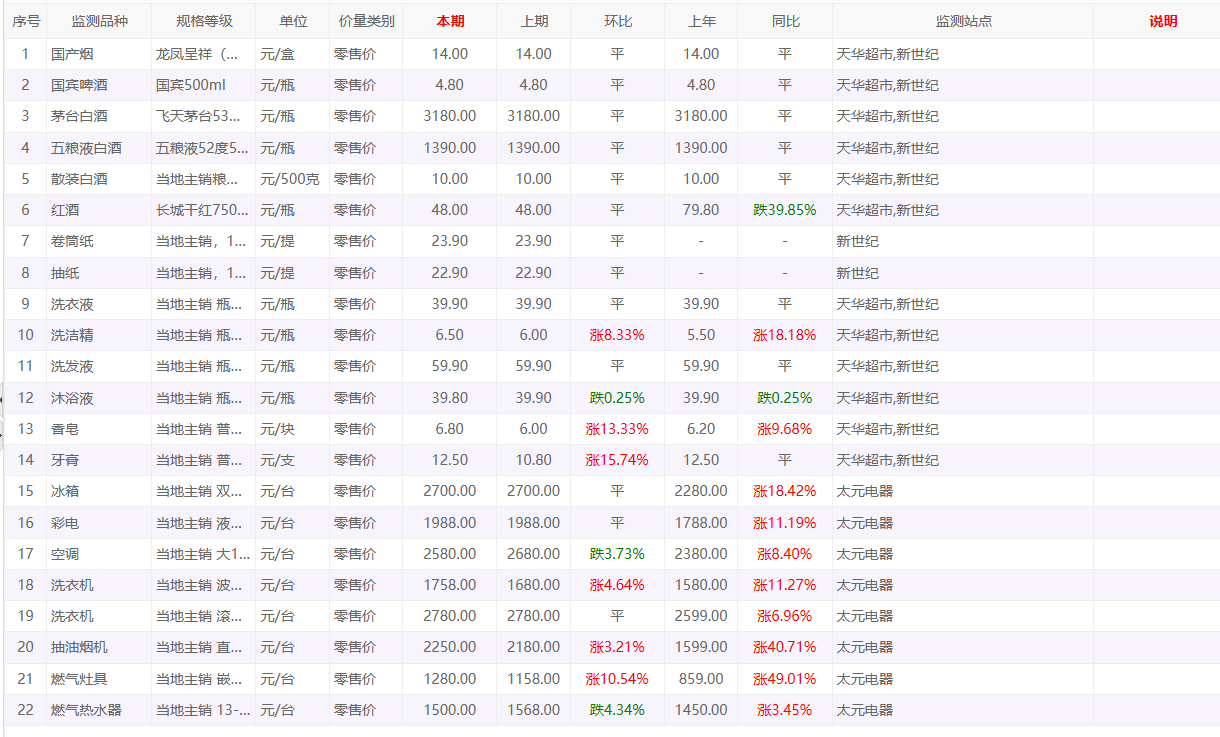This screenshot has height=737, width=1220.
Task: Click the 859.00 last-year price cell
Action: [701, 679]
